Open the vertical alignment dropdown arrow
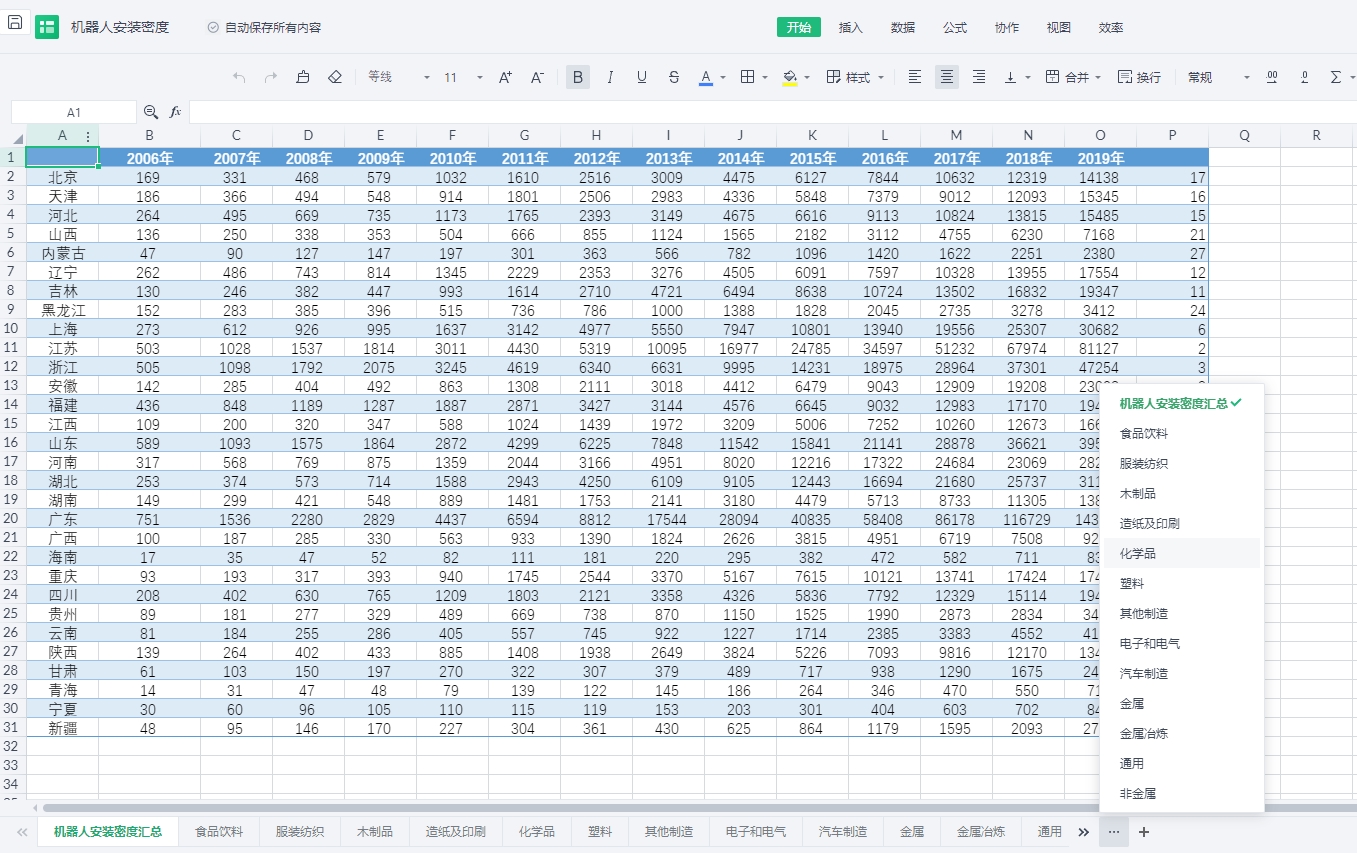This screenshot has width=1357, height=853. click(1028, 77)
